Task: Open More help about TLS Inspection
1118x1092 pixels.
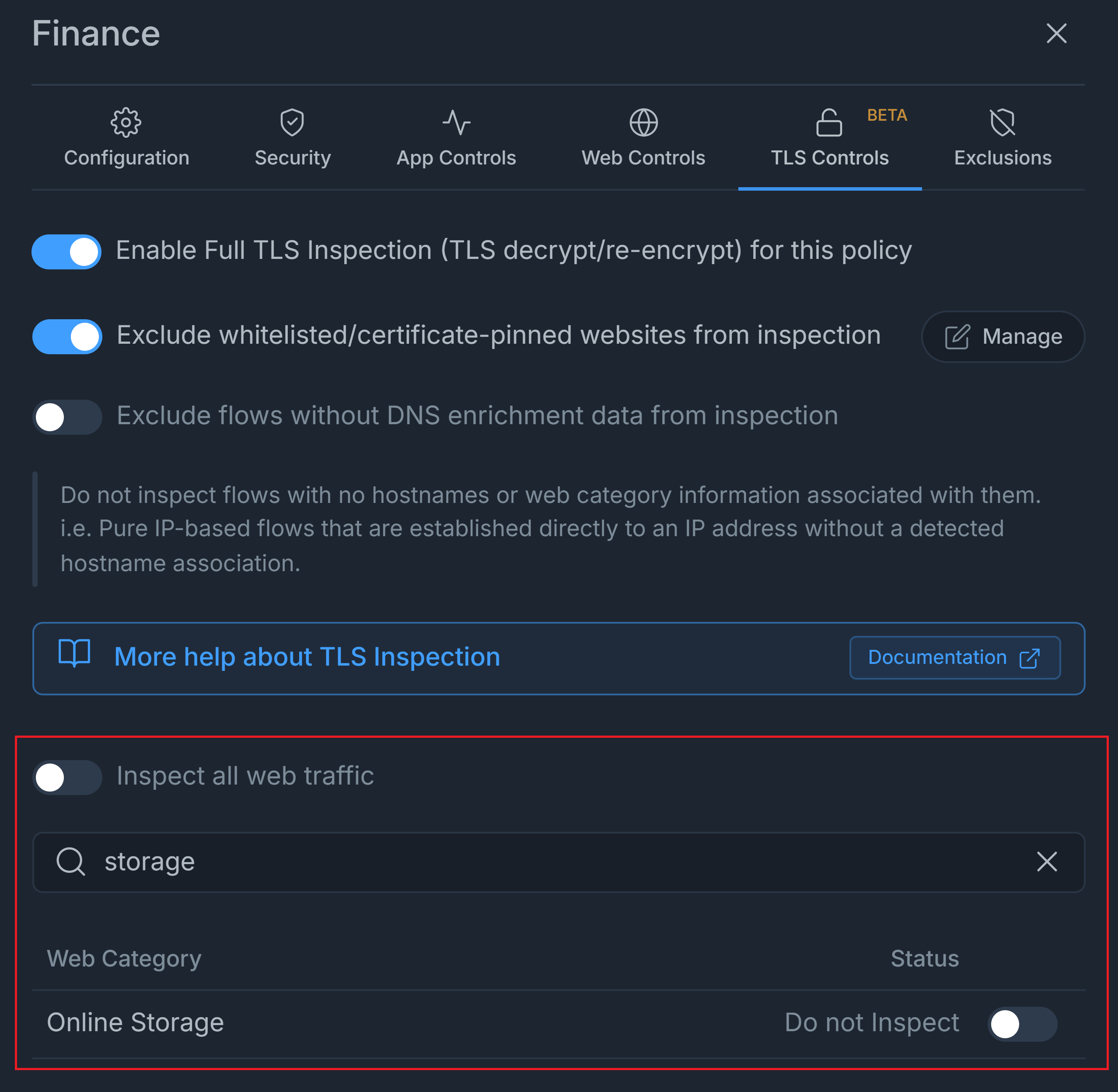Action: [x=307, y=657]
